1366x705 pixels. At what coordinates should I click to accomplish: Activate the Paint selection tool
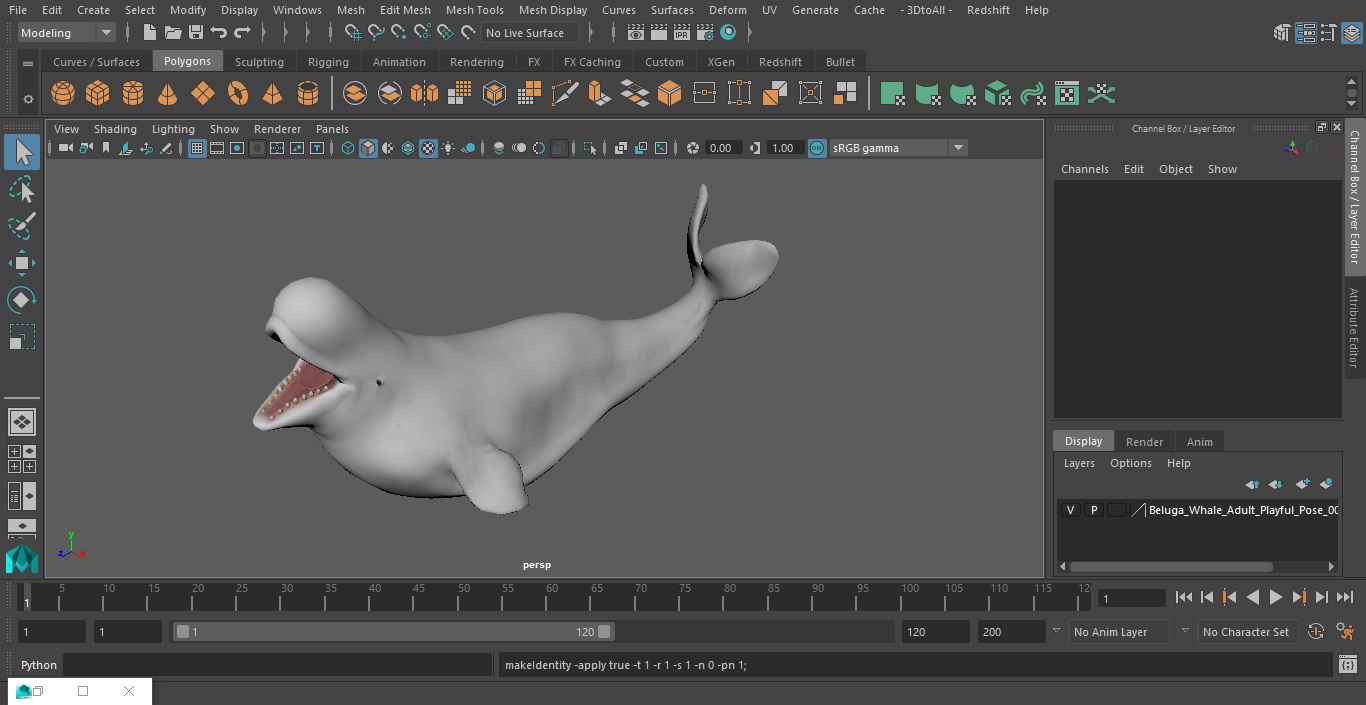[22, 226]
